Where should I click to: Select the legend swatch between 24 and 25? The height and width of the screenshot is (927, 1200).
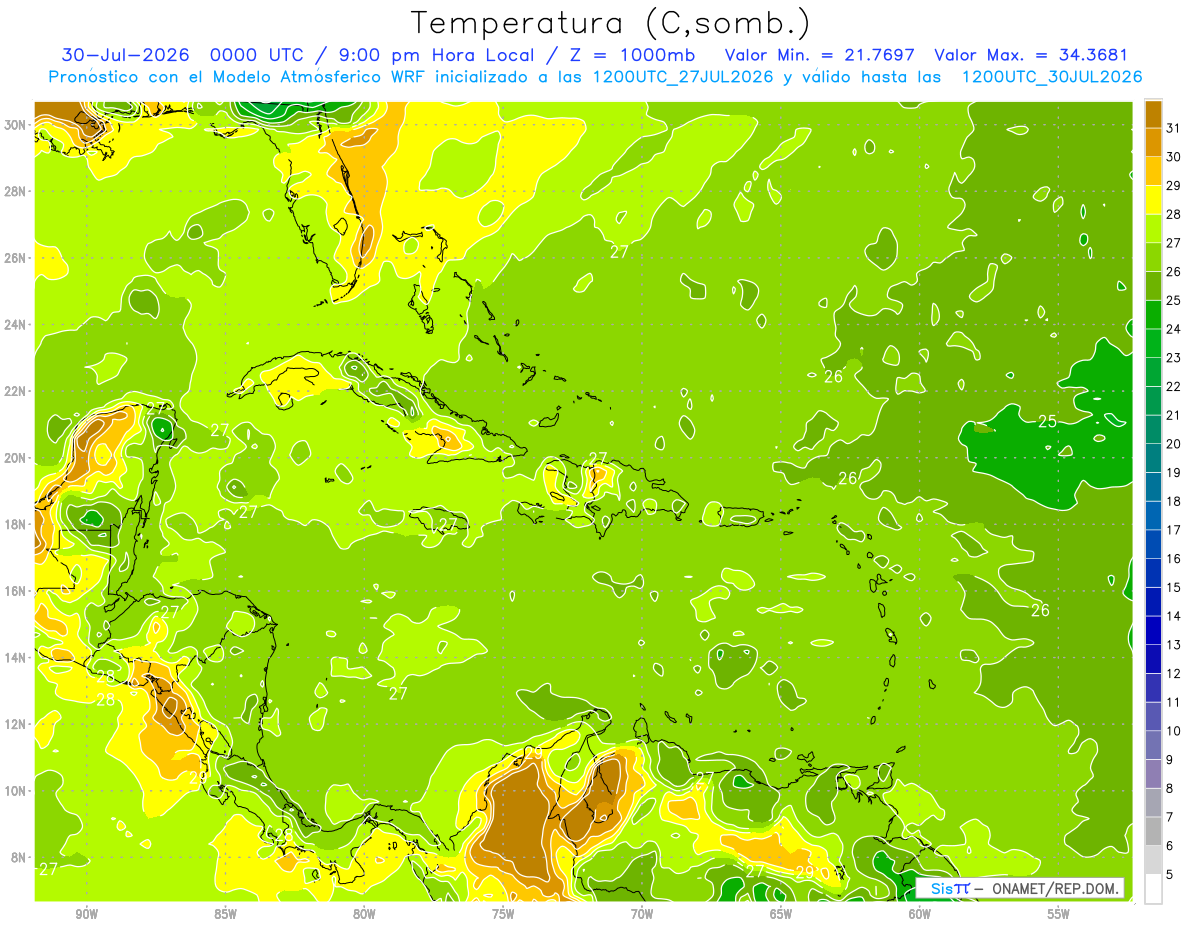coord(1153,314)
